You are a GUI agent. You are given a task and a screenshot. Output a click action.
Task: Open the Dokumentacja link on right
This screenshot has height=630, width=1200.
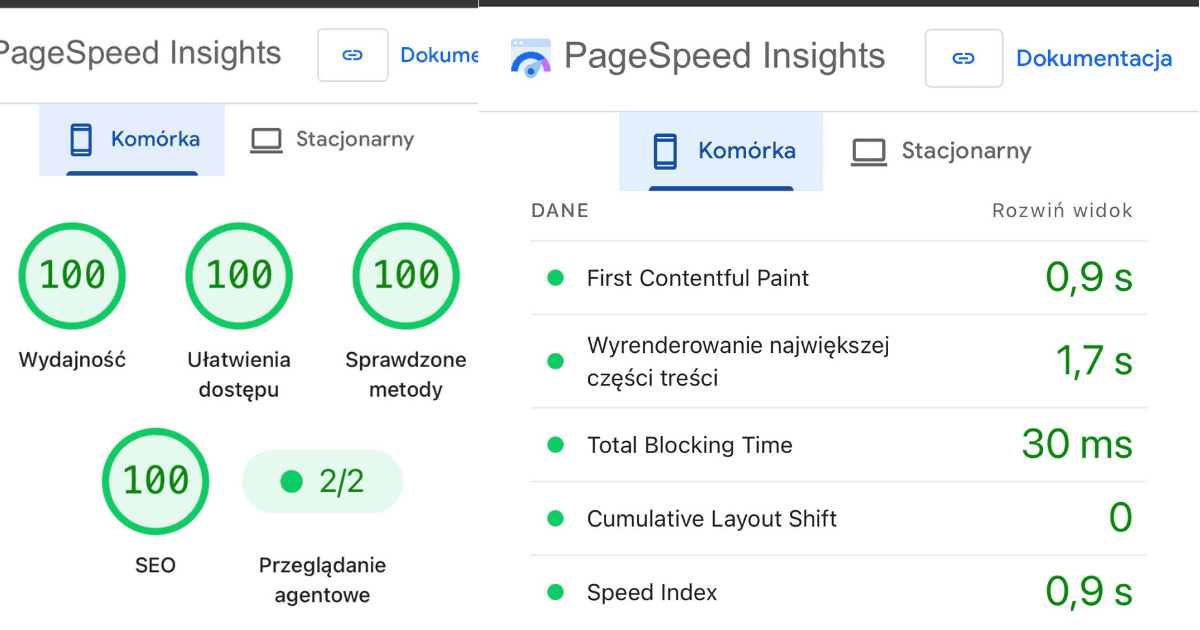pyautogui.click(x=1094, y=58)
